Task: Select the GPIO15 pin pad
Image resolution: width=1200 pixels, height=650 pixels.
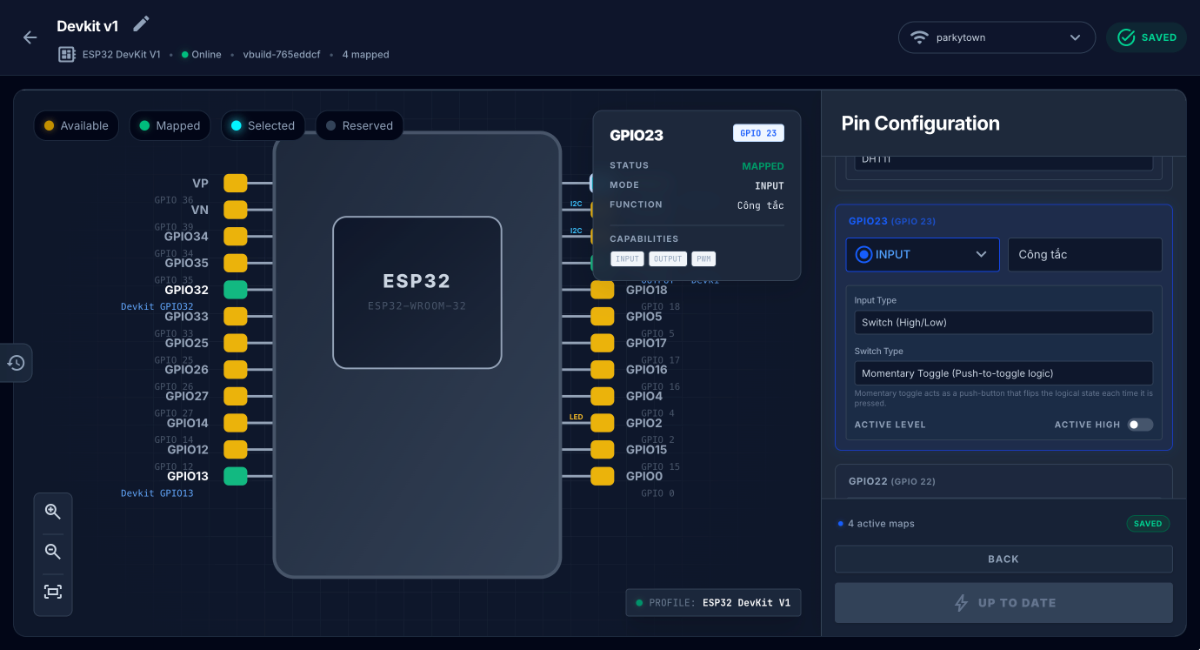Action: (602, 449)
